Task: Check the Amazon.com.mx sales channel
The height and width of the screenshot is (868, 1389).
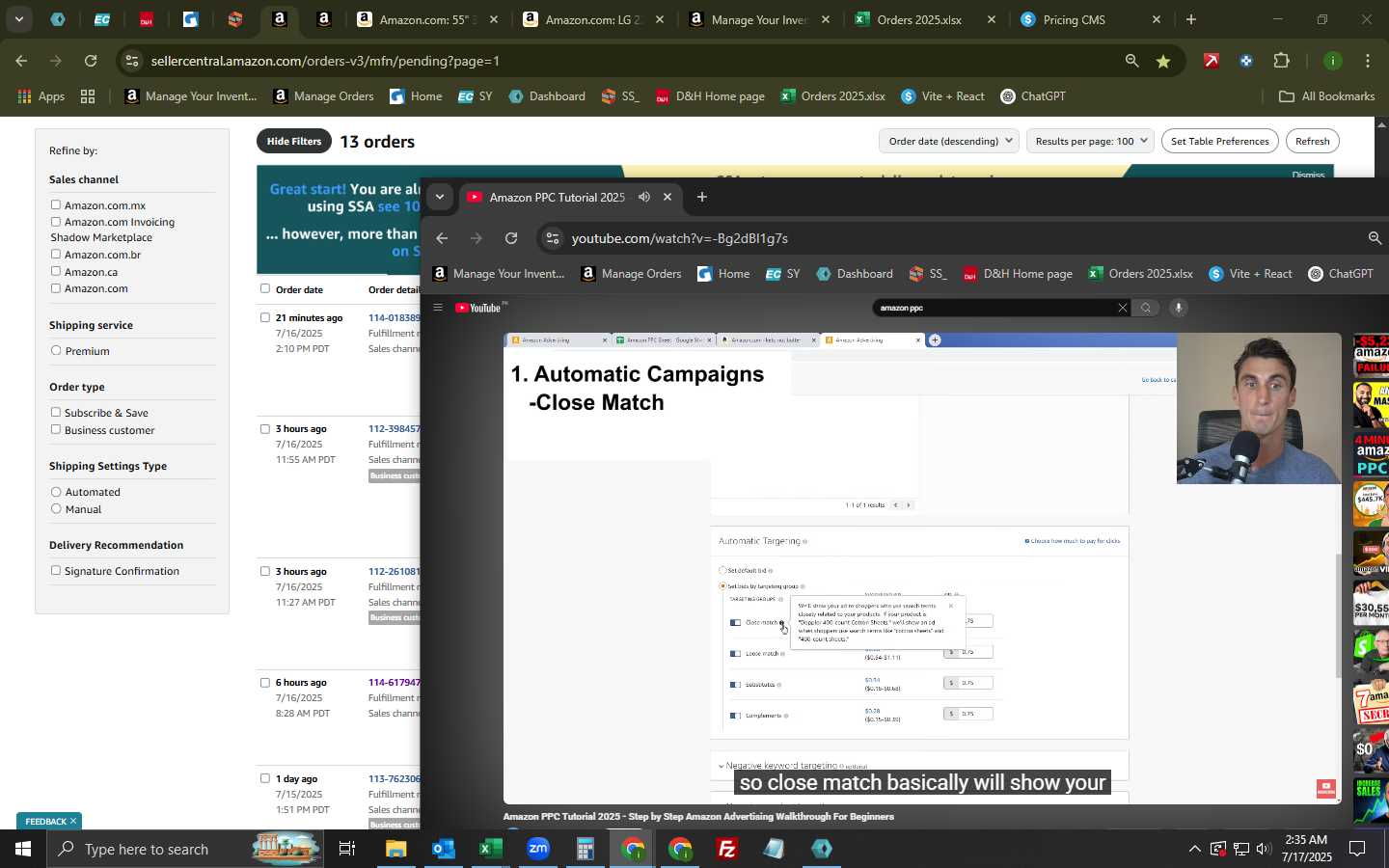Action: (56, 204)
